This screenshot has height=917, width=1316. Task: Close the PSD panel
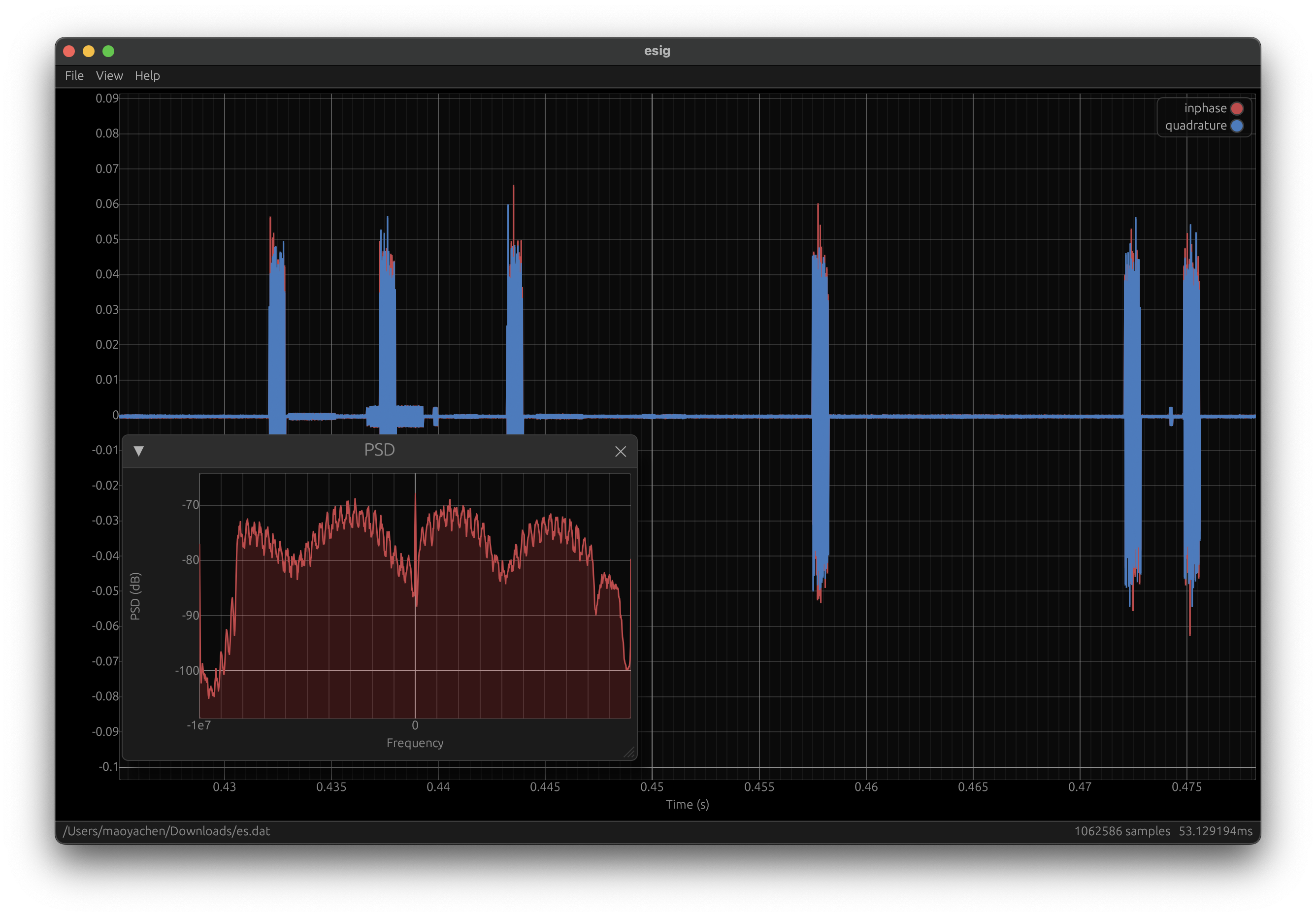click(x=620, y=452)
